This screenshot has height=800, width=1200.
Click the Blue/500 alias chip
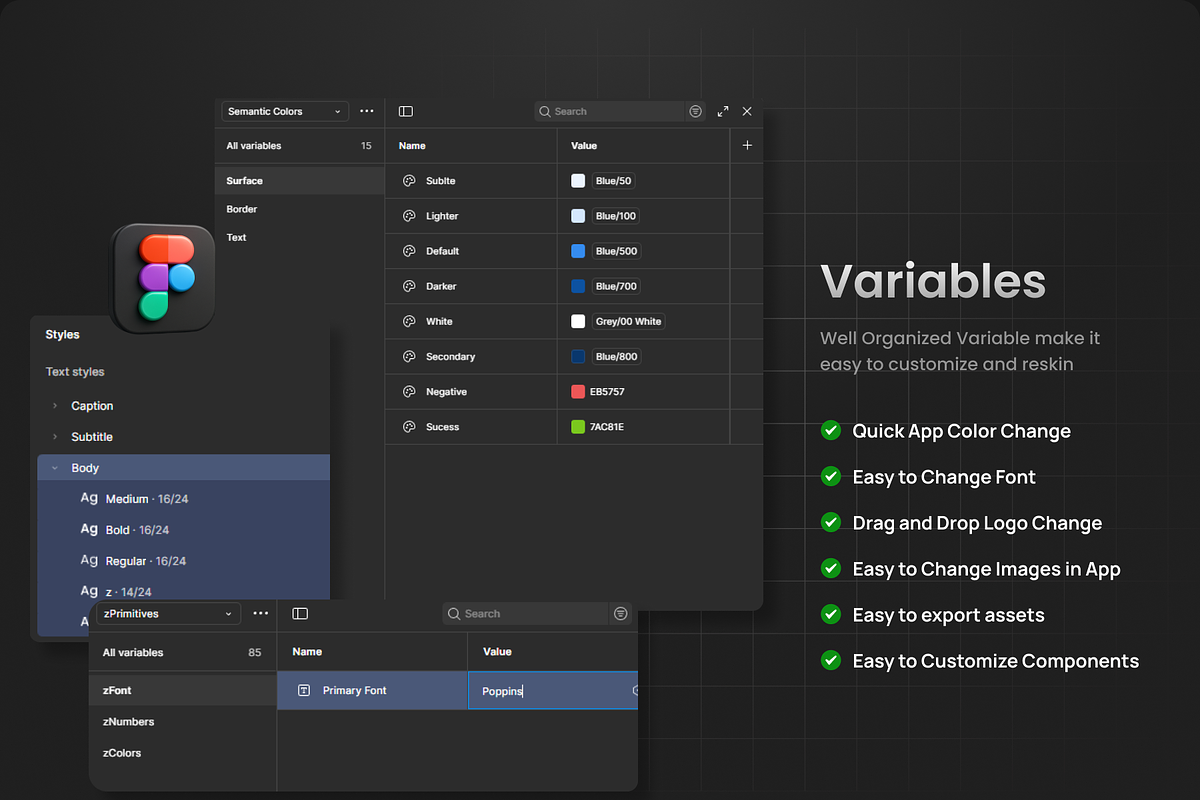click(x=616, y=251)
